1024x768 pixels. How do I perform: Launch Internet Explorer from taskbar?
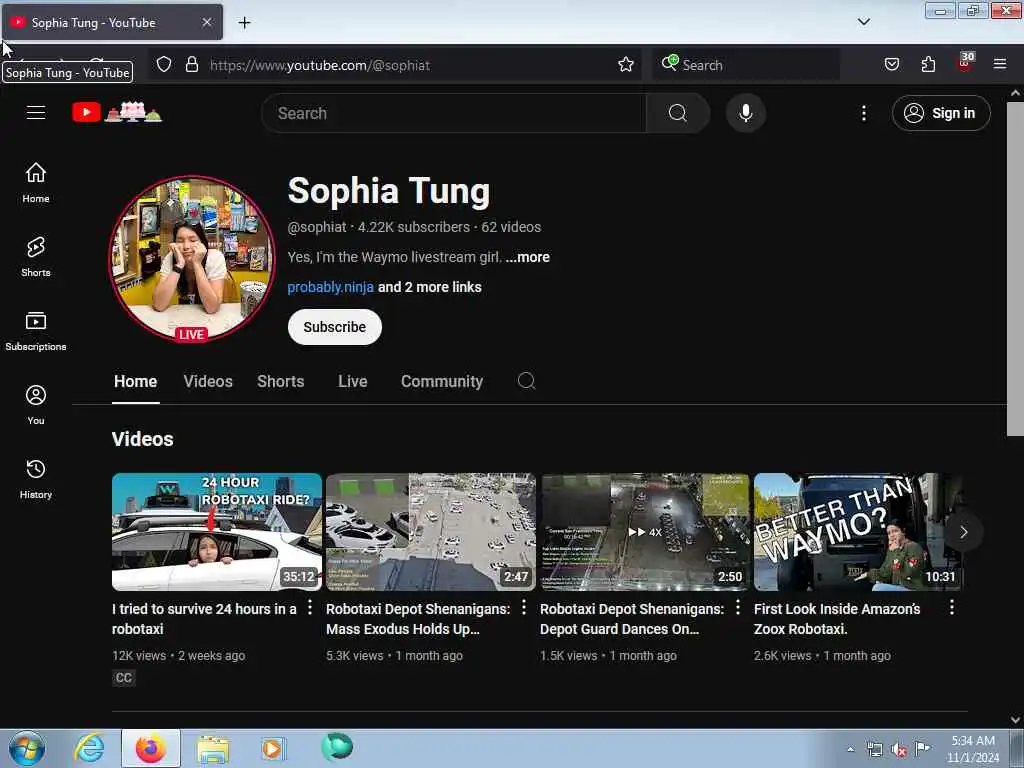[x=89, y=748]
